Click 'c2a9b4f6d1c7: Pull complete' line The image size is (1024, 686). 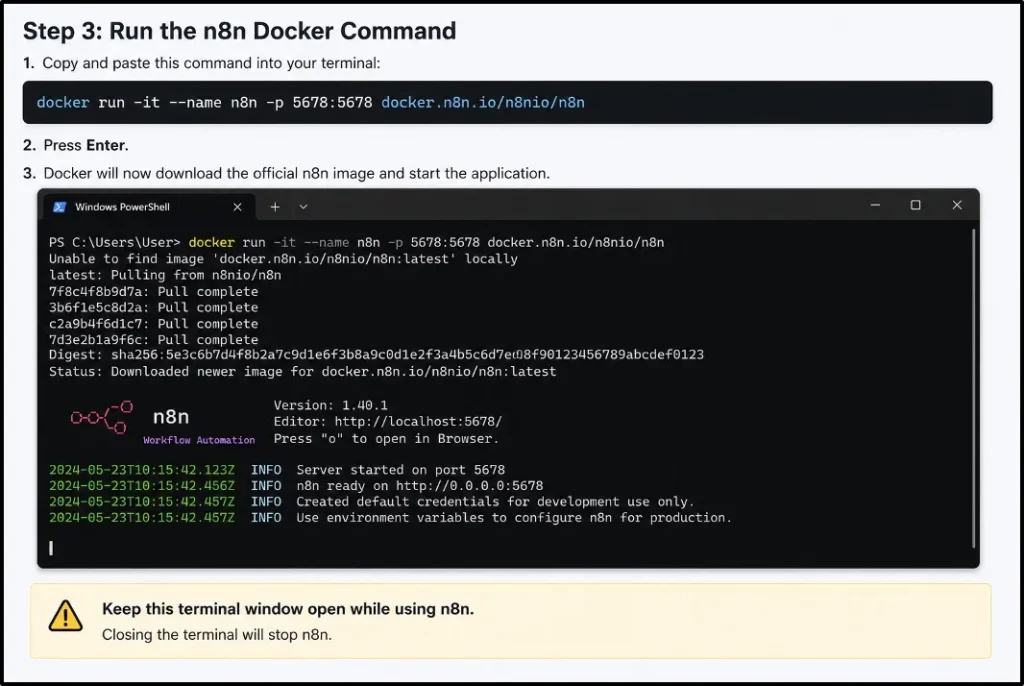[153, 323]
